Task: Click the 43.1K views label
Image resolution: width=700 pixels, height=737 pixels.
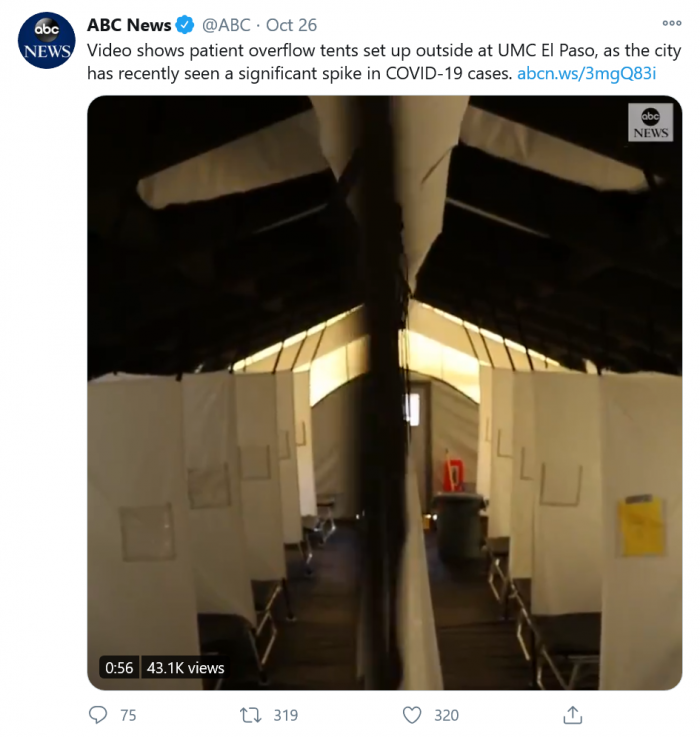Action: coord(185,667)
